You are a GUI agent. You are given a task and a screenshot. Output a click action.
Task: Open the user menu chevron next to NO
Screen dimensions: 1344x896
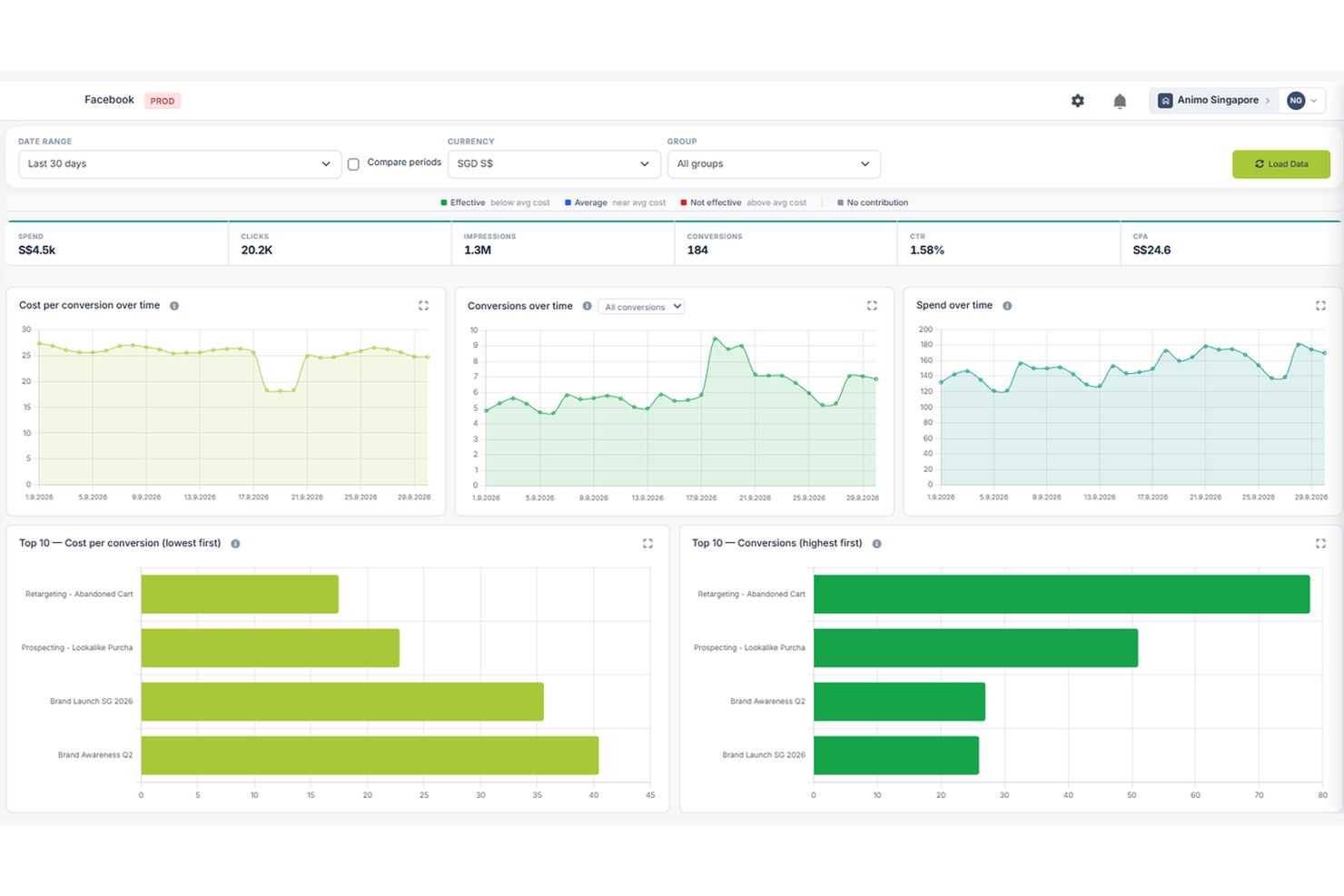point(1314,101)
